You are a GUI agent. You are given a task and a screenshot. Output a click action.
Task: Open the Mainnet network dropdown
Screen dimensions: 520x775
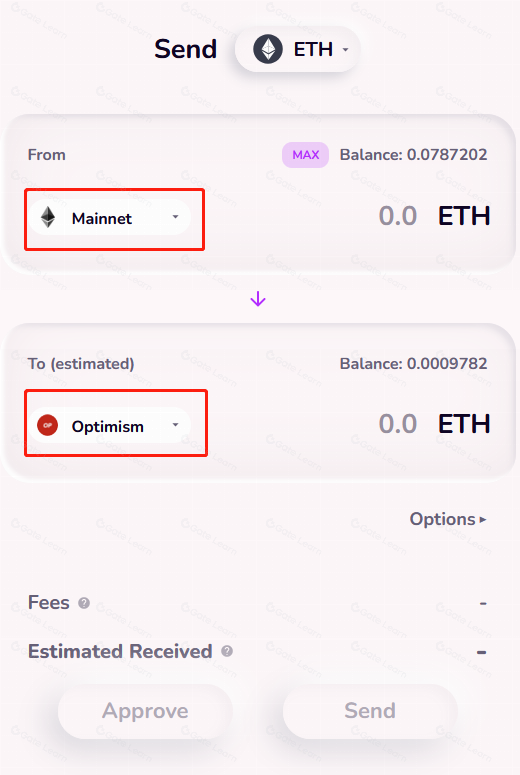tap(110, 217)
